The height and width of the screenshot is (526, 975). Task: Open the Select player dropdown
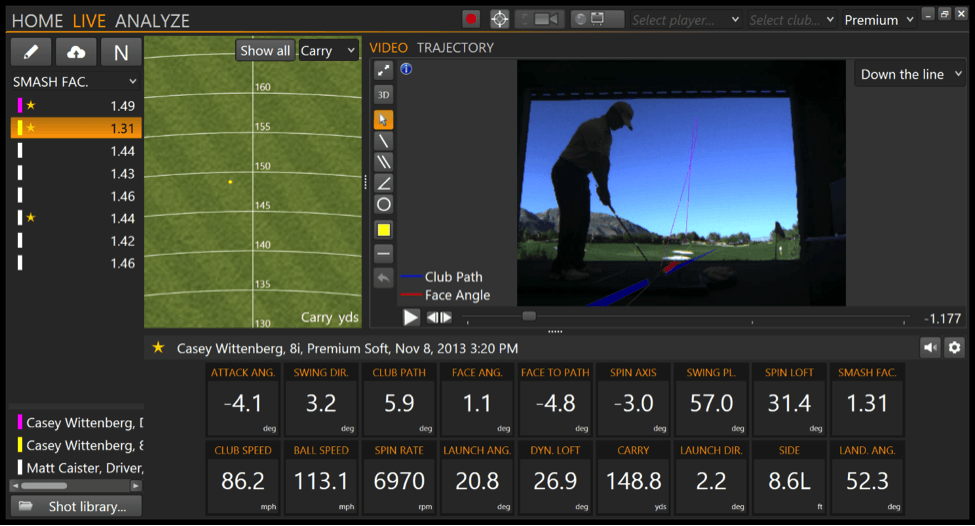[x=685, y=20]
